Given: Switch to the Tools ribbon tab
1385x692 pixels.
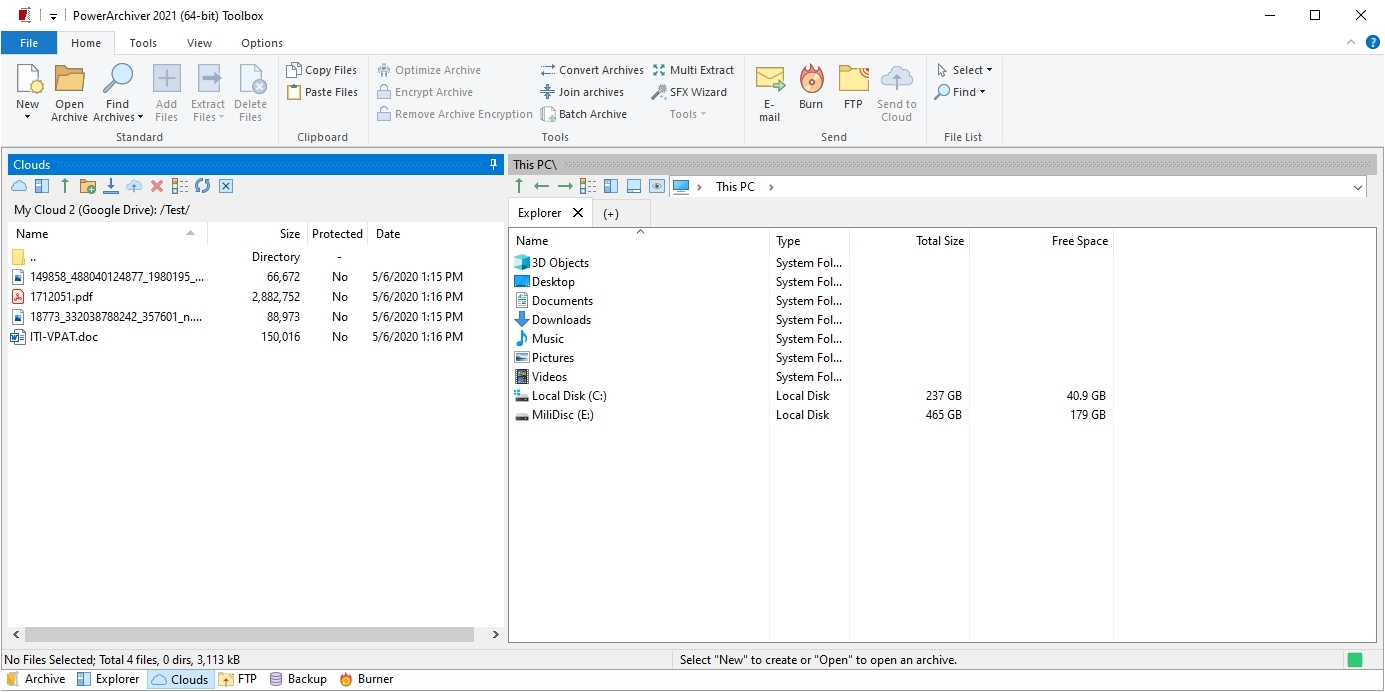Looking at the screenshot, I should [x=143, y=43].
